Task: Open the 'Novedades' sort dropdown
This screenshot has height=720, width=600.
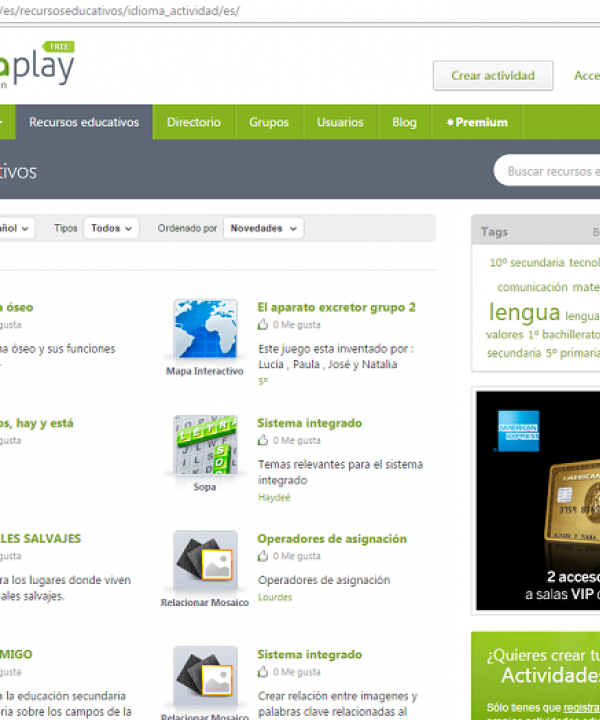Action: coord(264,228)
